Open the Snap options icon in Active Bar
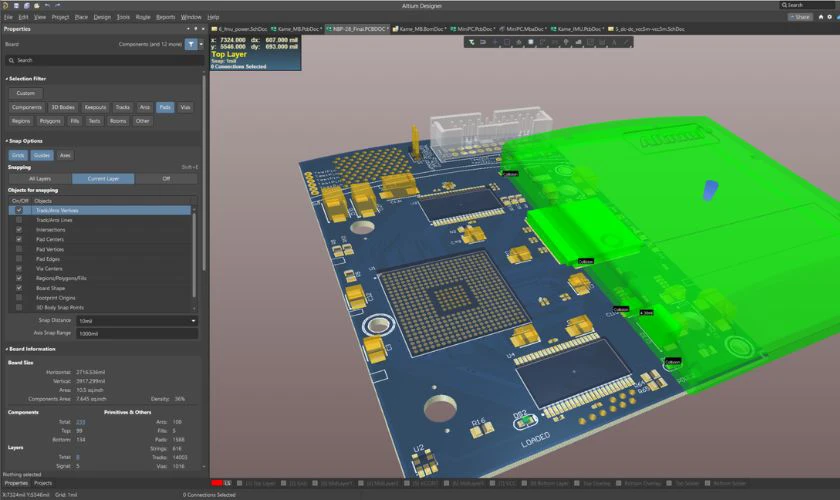The width and height of the screenshot is (840, 500). coord(483,42)
